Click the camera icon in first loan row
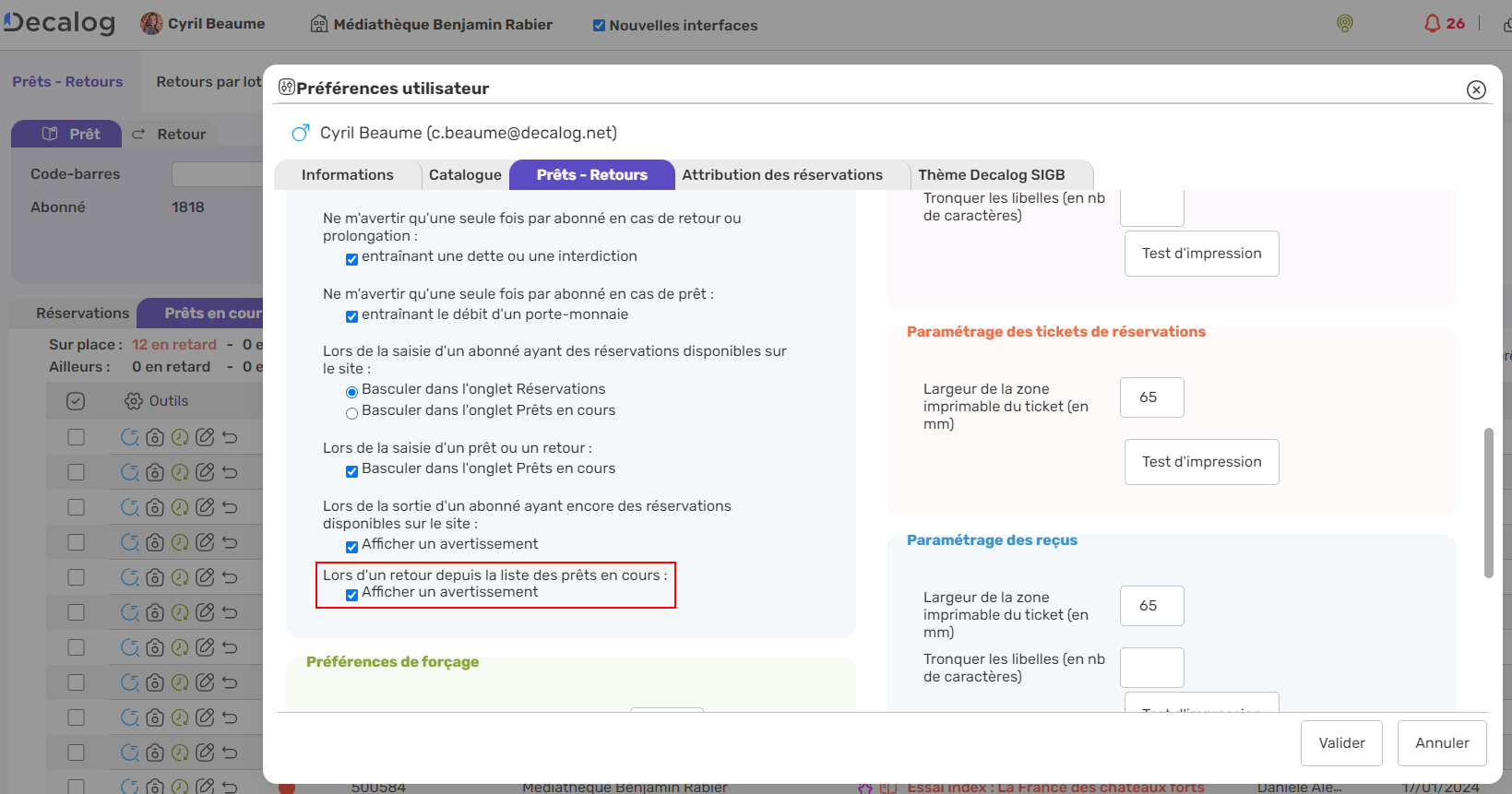The width and height of the screenshot is (1512, 794). click(x=155, y=437)
